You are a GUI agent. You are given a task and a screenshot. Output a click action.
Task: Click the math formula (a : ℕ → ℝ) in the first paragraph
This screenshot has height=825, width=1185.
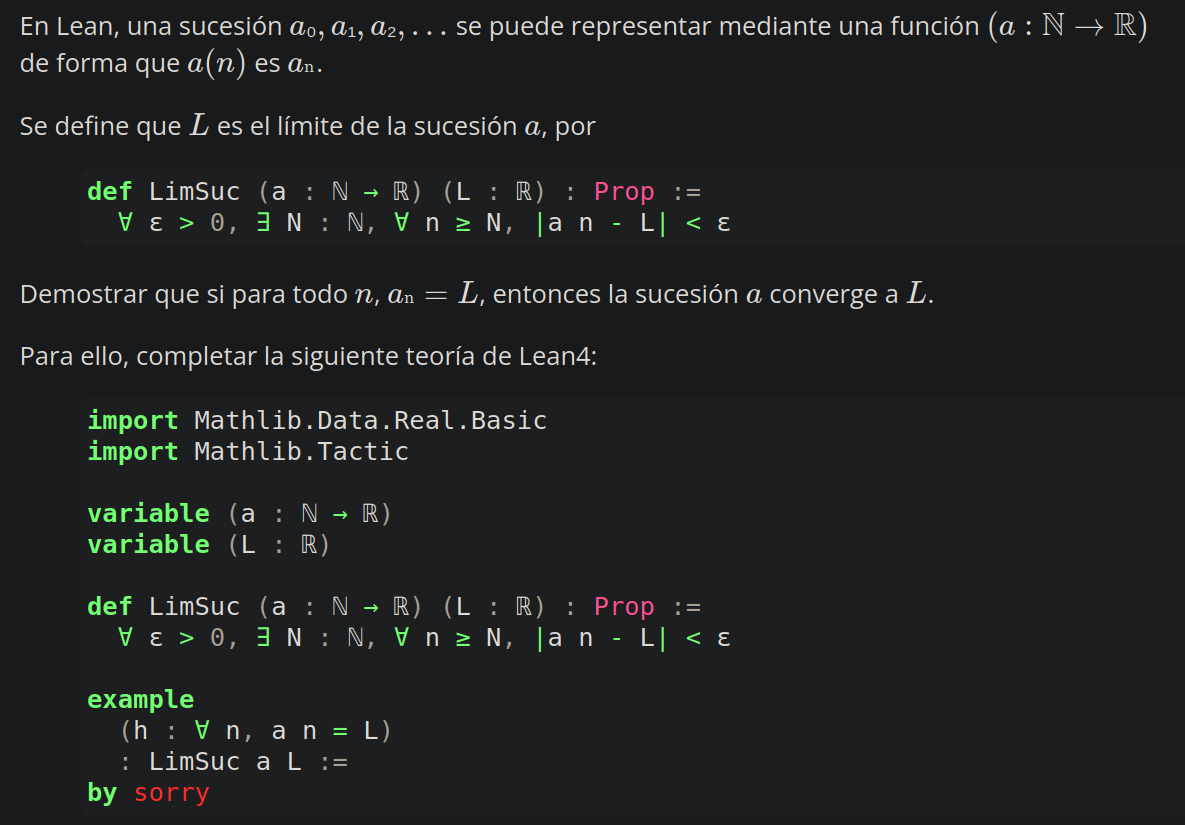click(x=1066, y=27)
